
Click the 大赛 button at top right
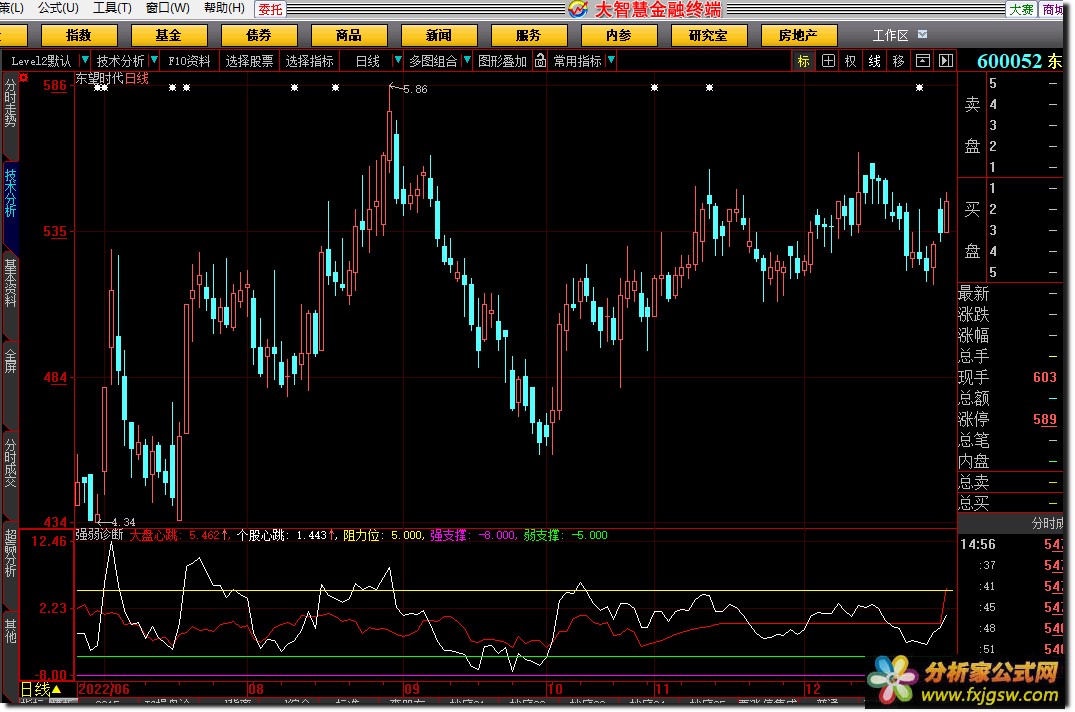tap(1021, 10)
